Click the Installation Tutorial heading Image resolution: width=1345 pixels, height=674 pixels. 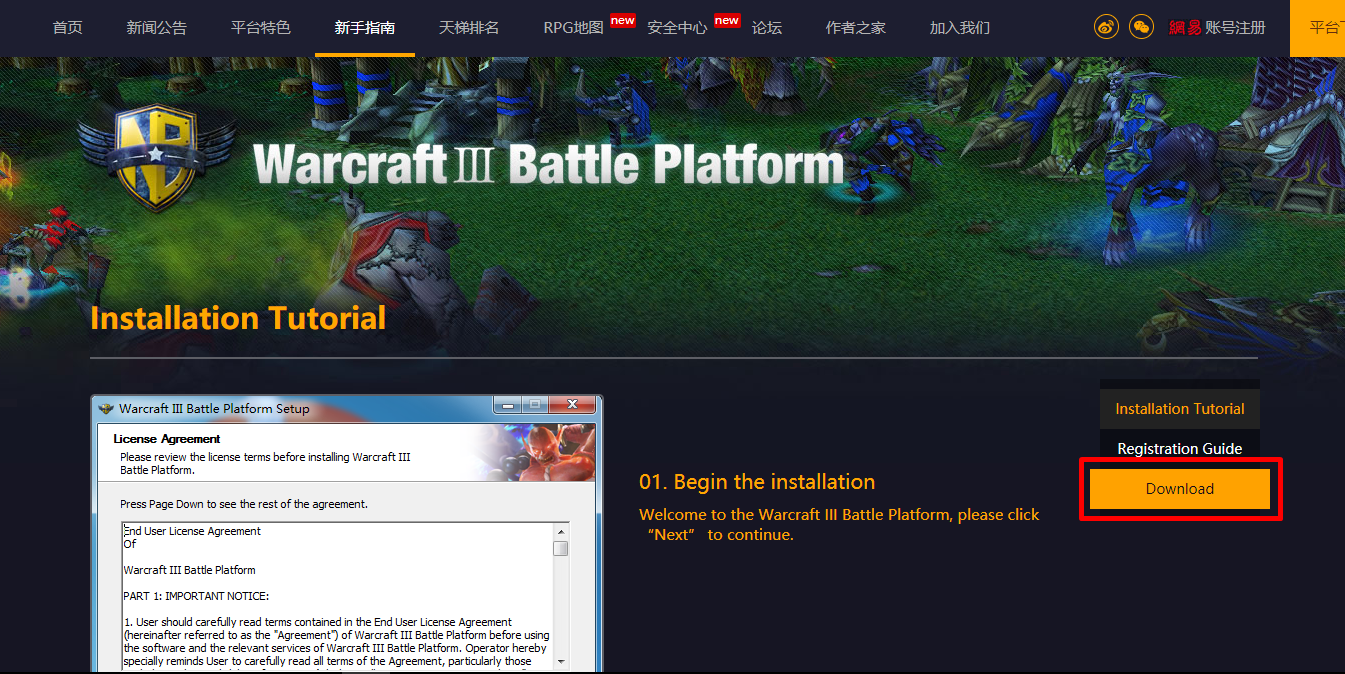pyautogui.click(x=238, y=318)
